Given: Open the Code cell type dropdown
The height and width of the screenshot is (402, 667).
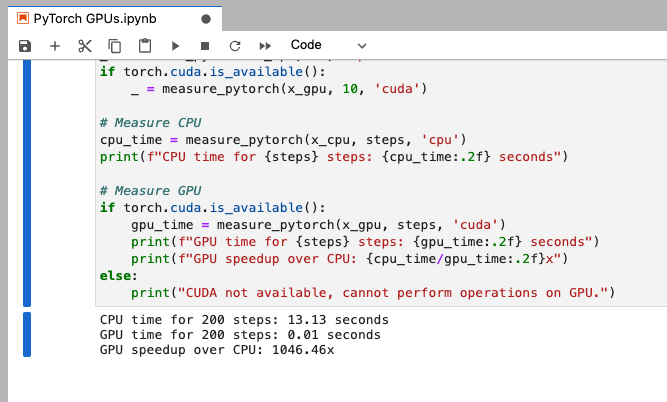Looking at the screenshot, I should (328, 46).
